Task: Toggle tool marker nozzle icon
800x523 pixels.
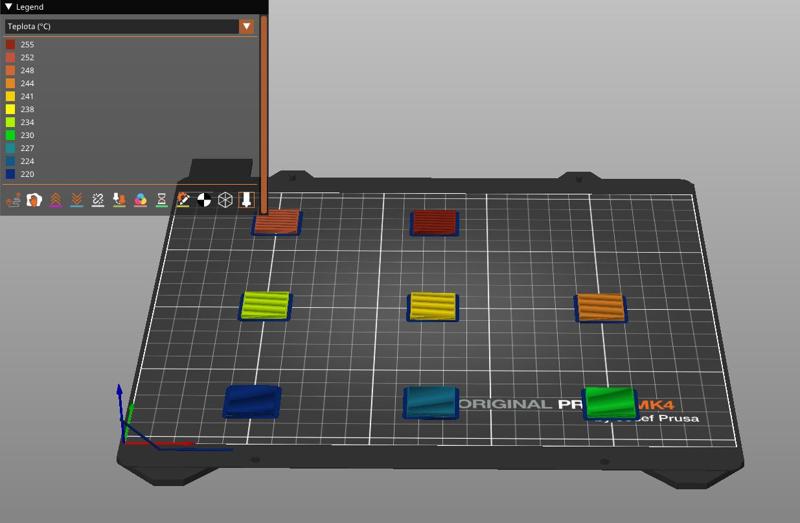Action: coord(246,200)
